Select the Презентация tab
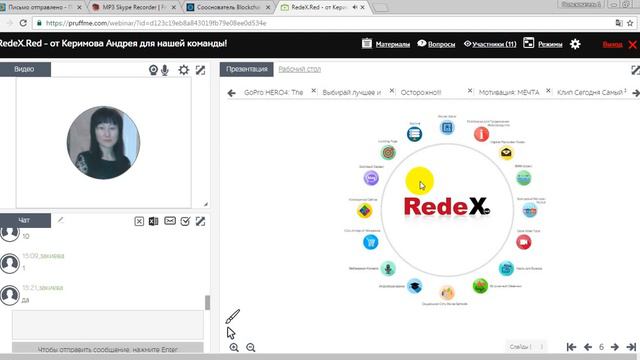Screen dimensions: 640x360 pyautogui.click(x=247, y=69)
